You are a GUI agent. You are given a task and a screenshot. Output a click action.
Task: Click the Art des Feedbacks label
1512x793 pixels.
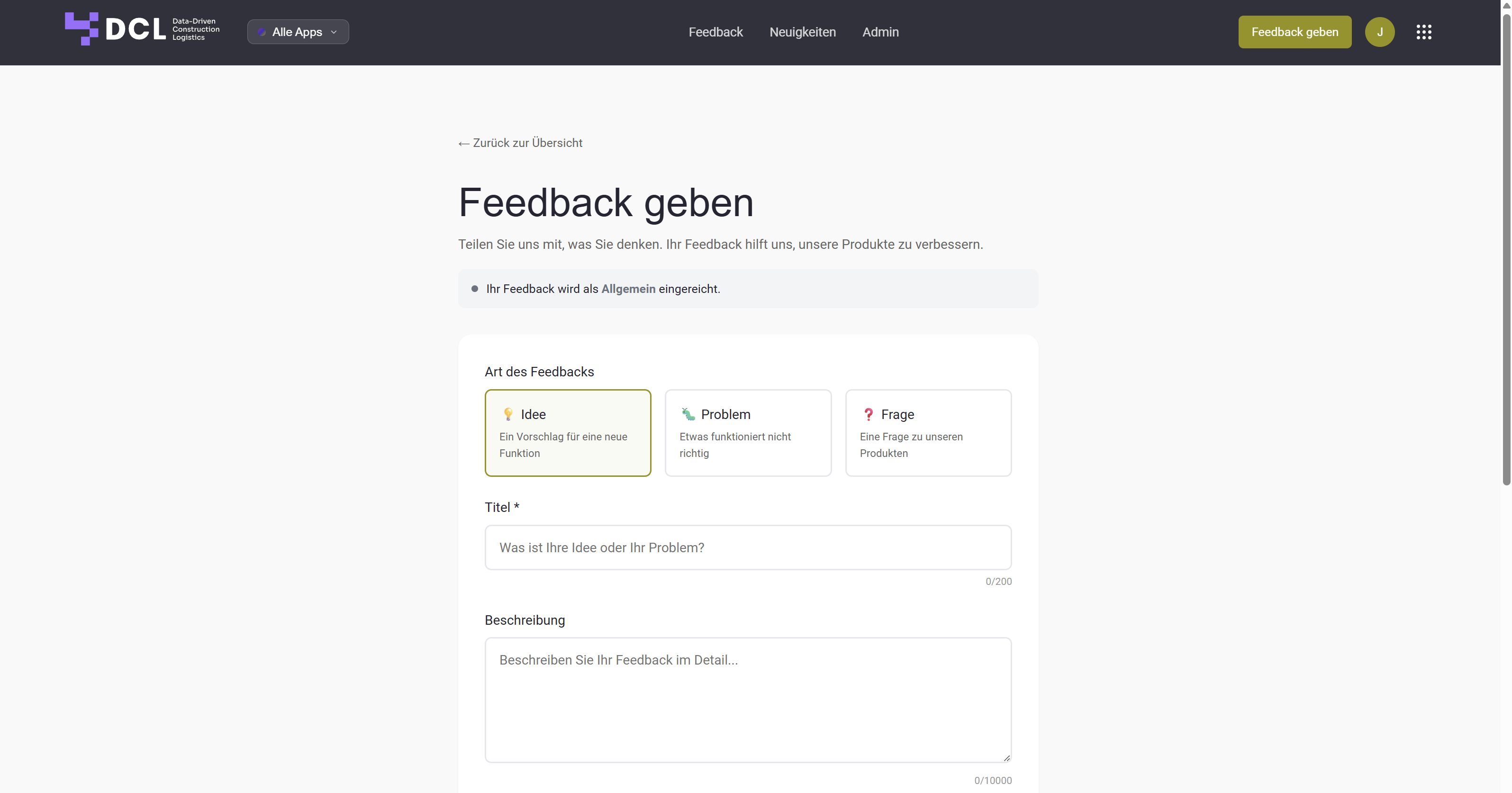(539, 372)
